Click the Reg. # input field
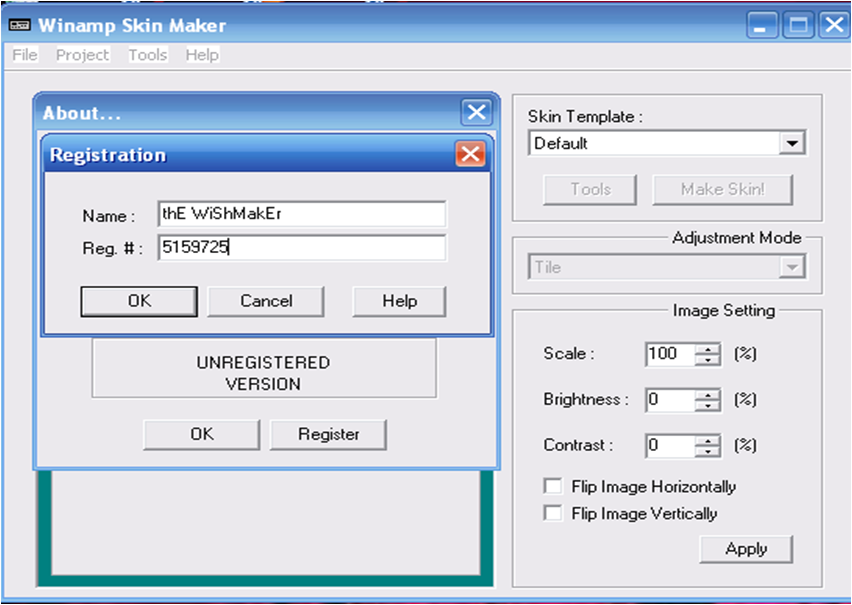 (x=302, y=247)
